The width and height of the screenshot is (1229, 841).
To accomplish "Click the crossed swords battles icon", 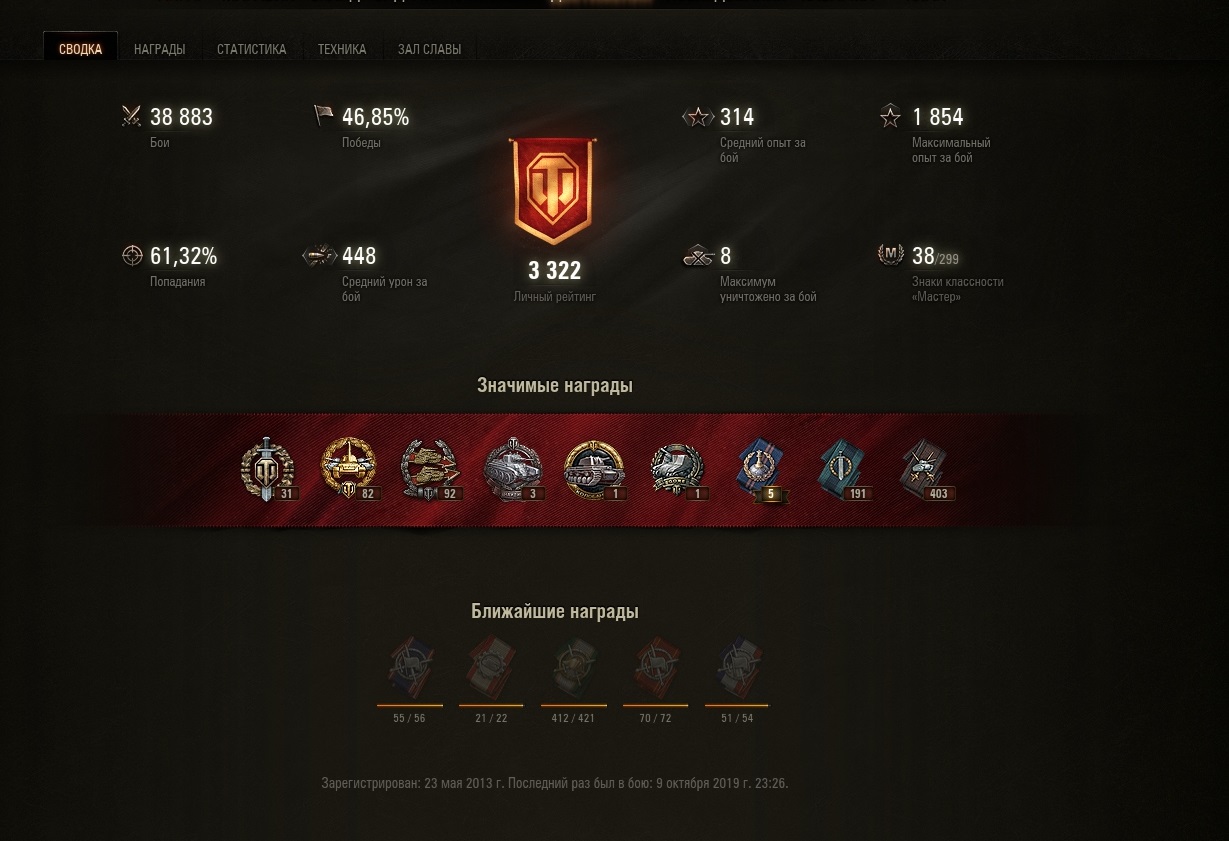I will point(132,116).
